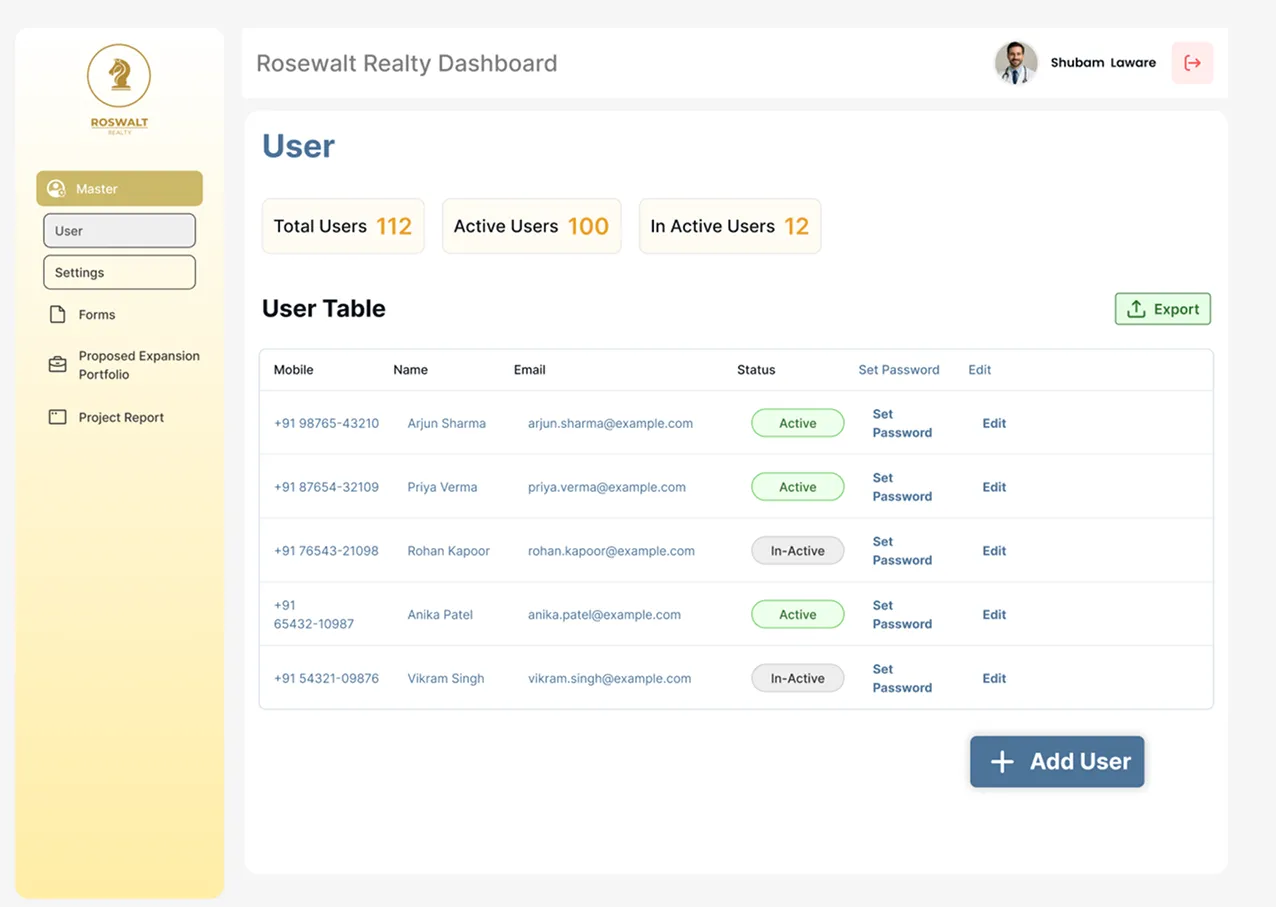Click the plus icon on Add User
Image resolution: width=1276 pixels, height=907 pixels.
tap(1000, 761)
